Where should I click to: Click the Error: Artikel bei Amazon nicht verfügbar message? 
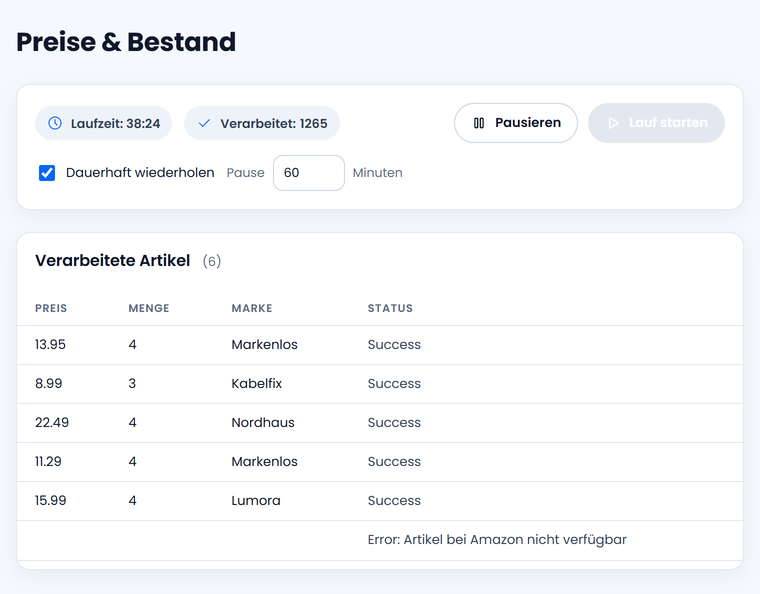(x=497, y=540)
